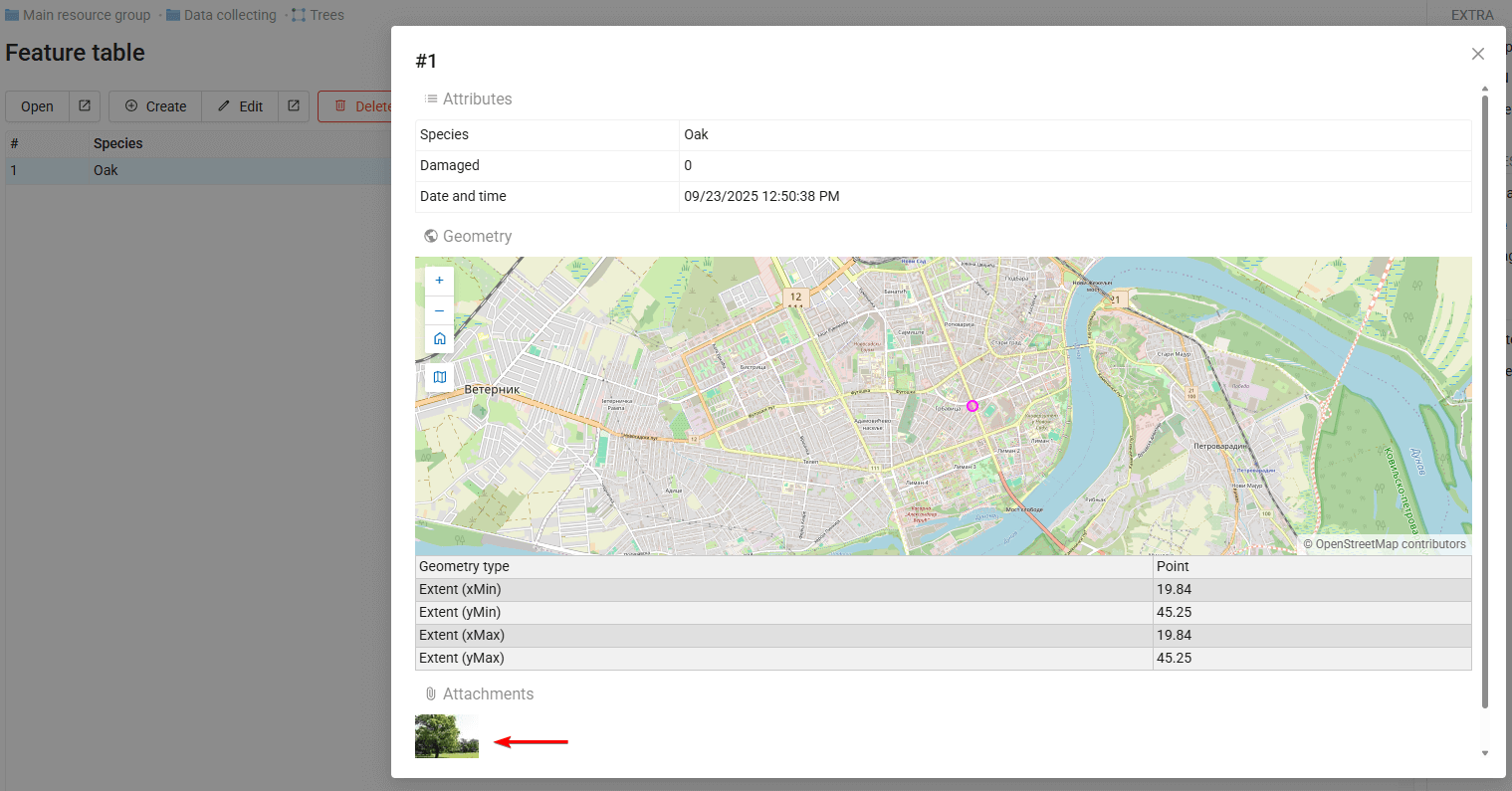
Task: Sort by the Species column header
Action: [x=118, y=143]
